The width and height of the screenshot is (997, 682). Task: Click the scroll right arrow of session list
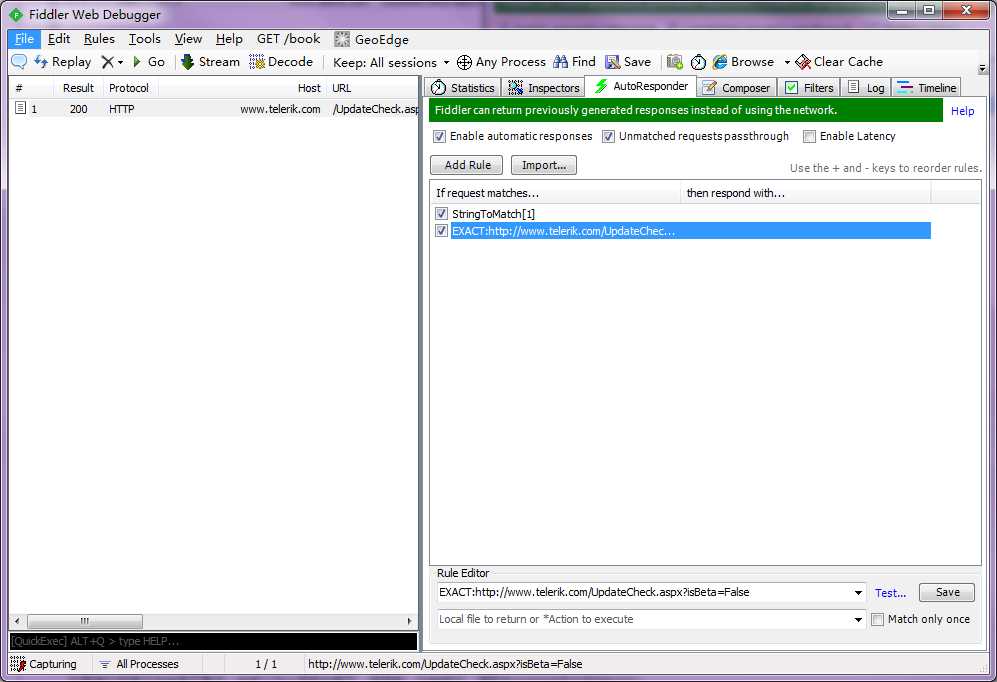tap(409, 621)
